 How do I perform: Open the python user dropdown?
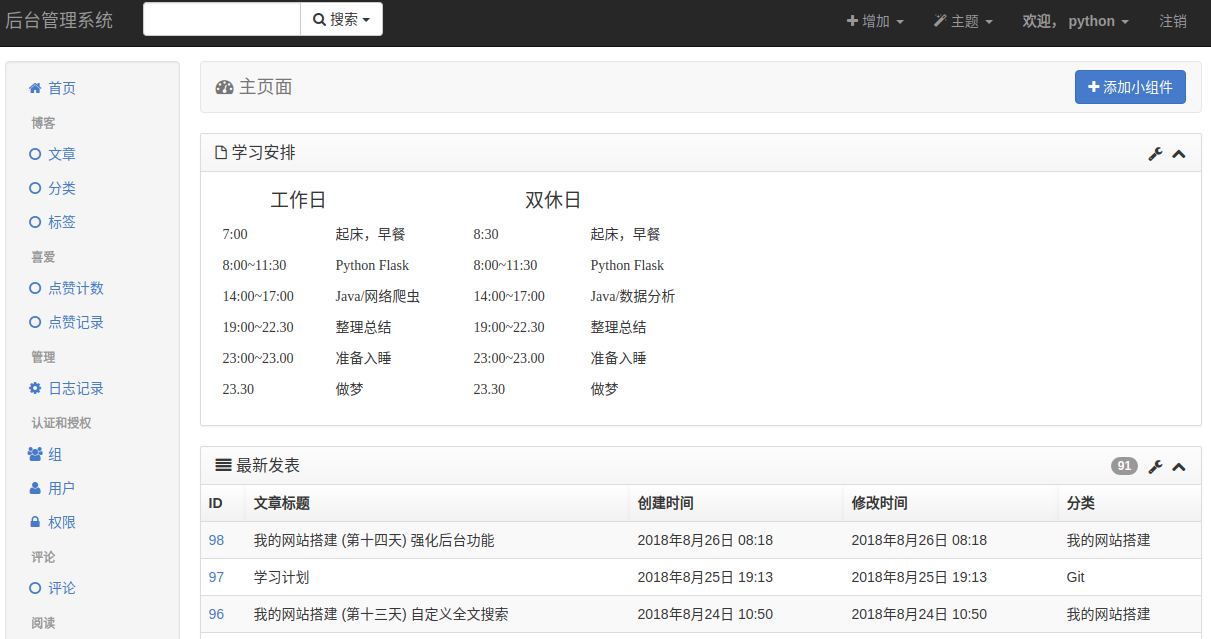click(1076, 21)
